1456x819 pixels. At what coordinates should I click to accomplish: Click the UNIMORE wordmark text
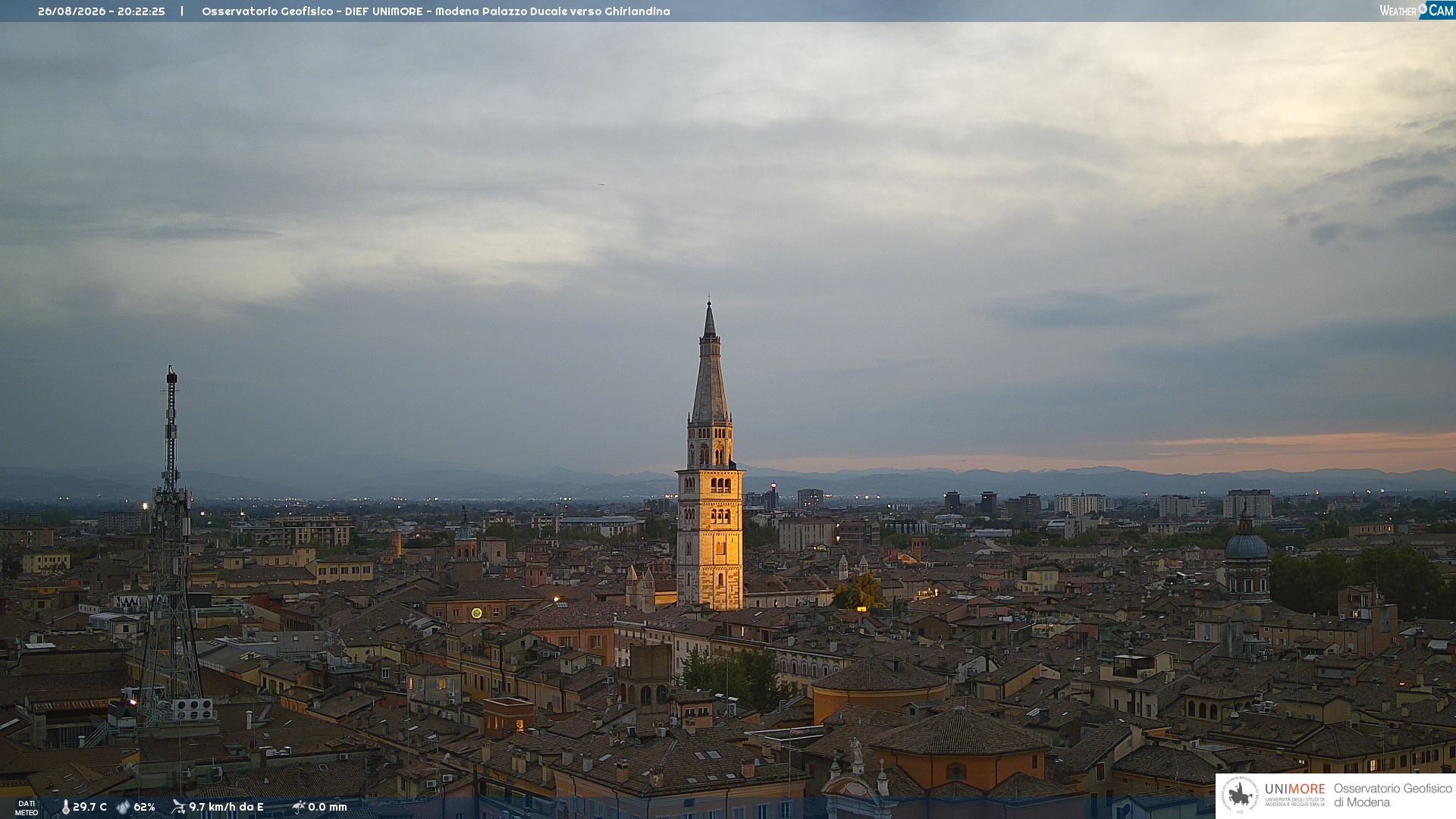tap(1294, 789)
